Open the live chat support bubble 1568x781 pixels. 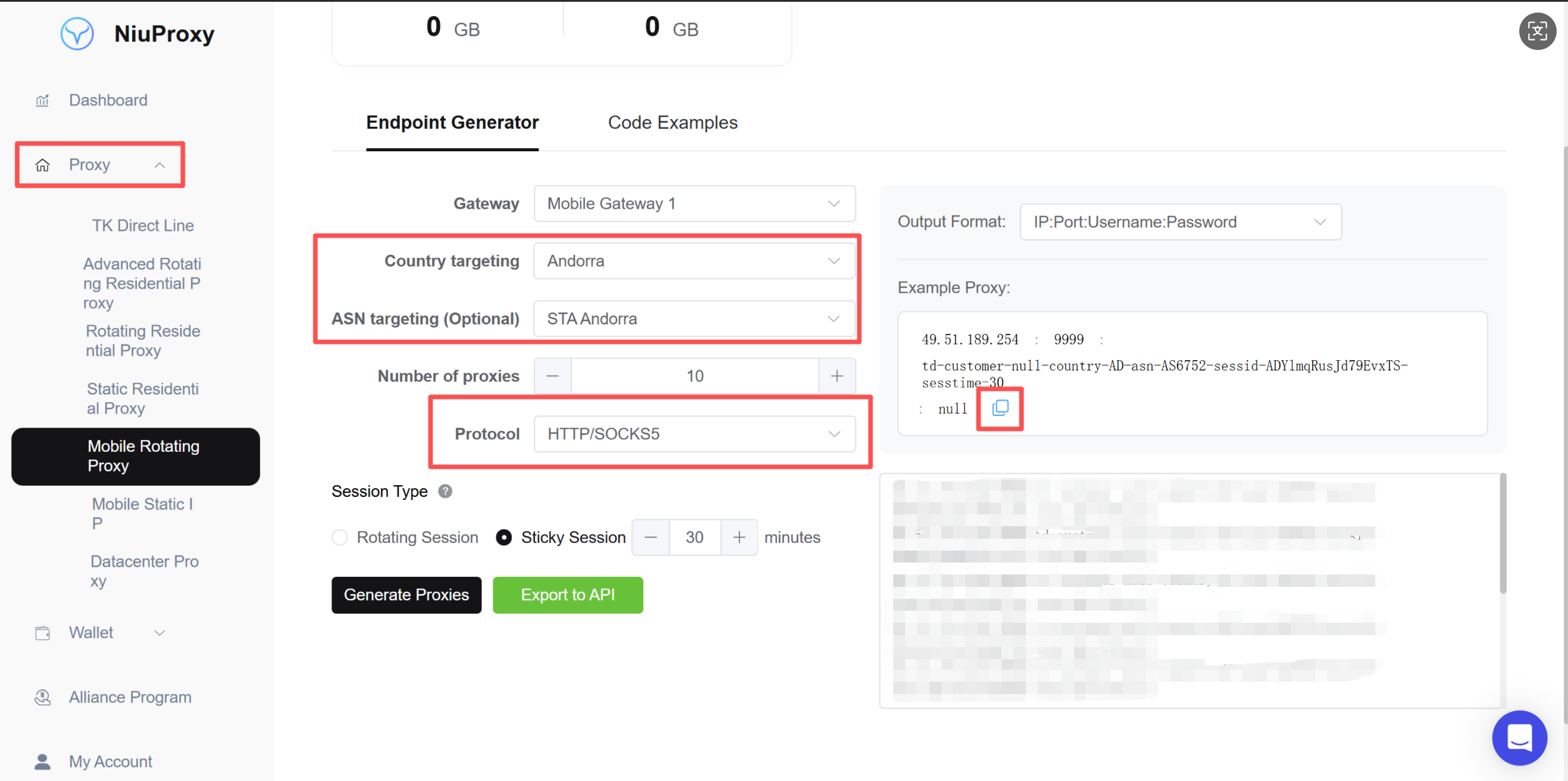[1519, 738]
